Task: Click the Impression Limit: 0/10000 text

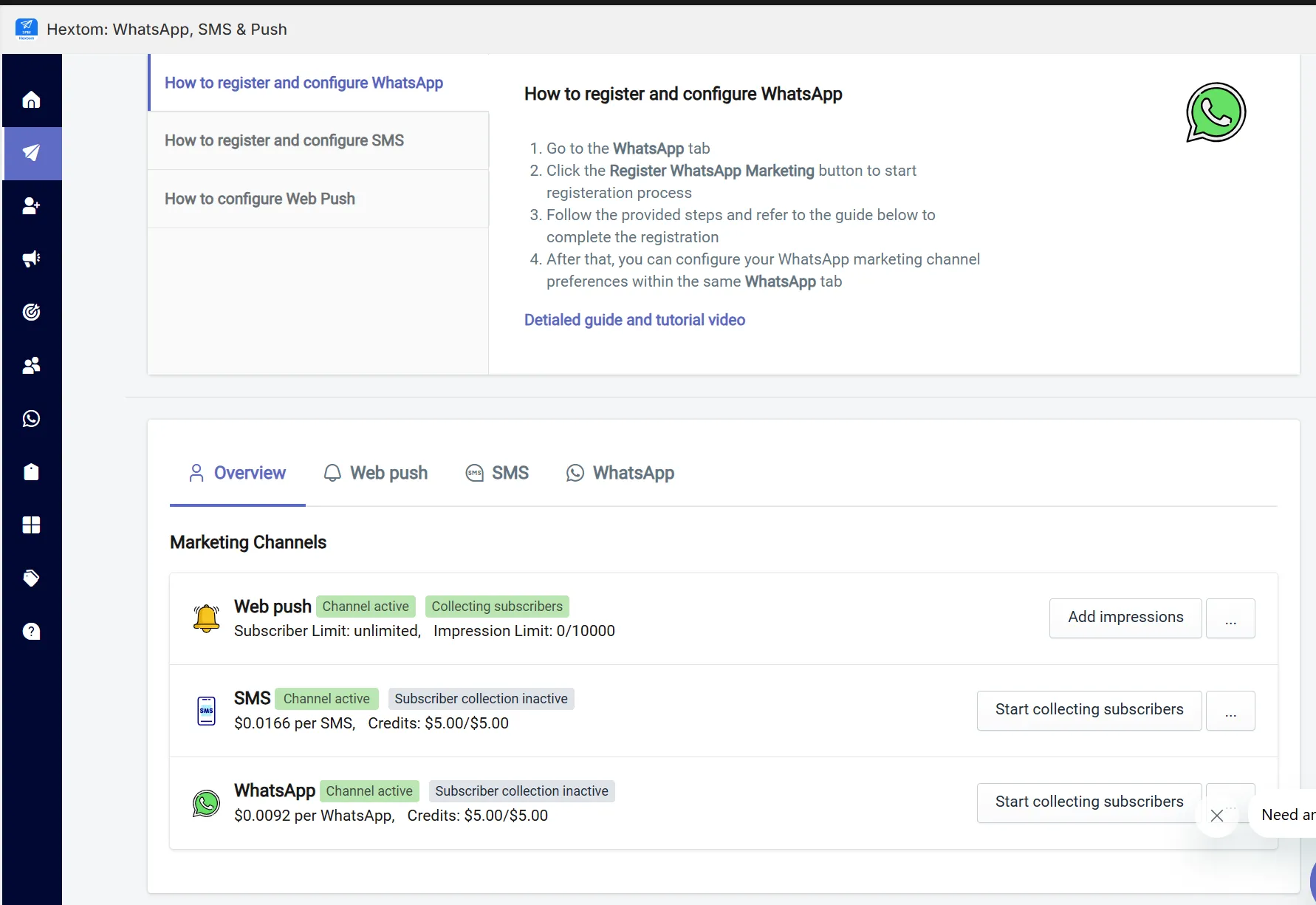Action: (x=524, y=631)
